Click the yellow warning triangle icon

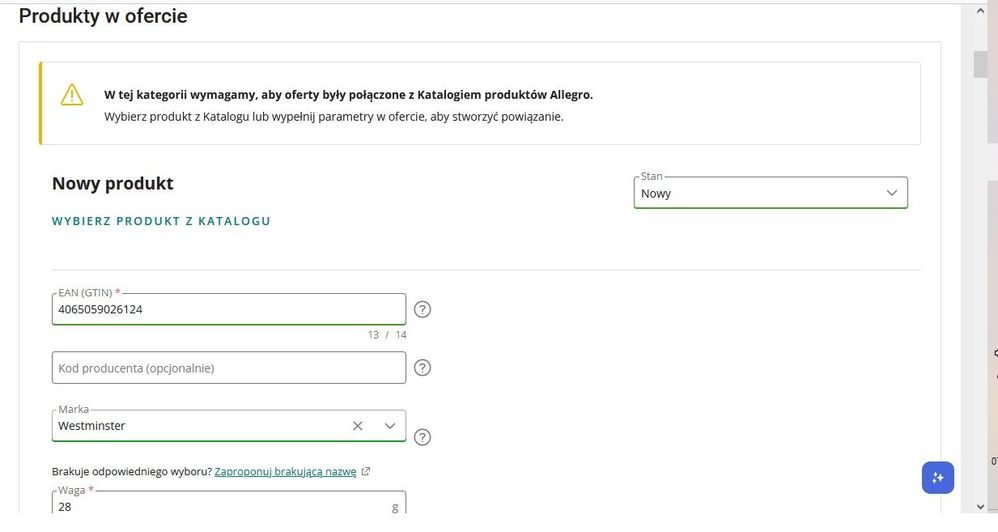click(x=72, y=95)
